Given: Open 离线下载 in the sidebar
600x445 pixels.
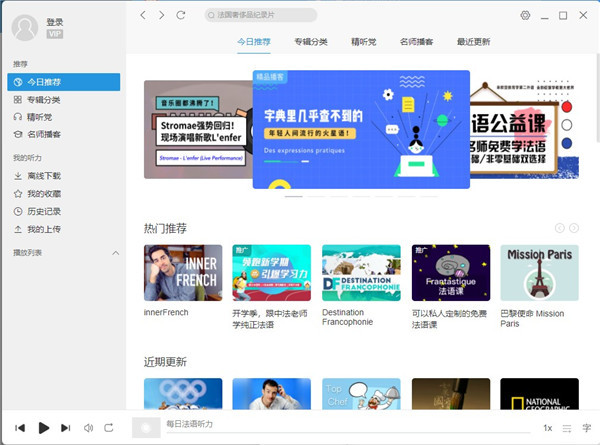Looking at the screenshot, I should click(x=43, y=176).
